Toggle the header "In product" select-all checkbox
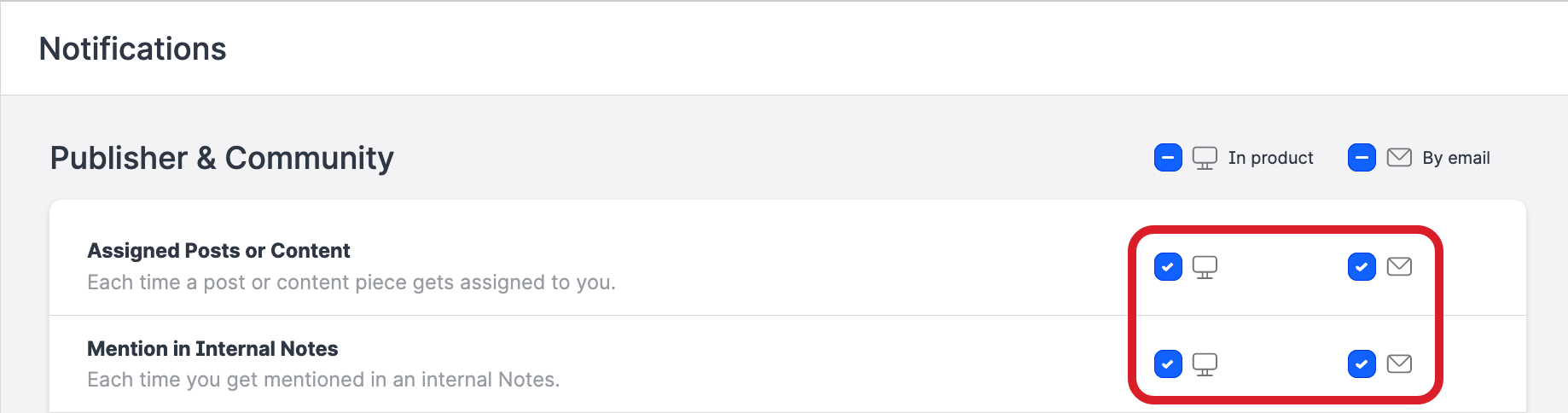Image resolution: width=1568 pixels, height=413 pixels. pos(1168,158)
